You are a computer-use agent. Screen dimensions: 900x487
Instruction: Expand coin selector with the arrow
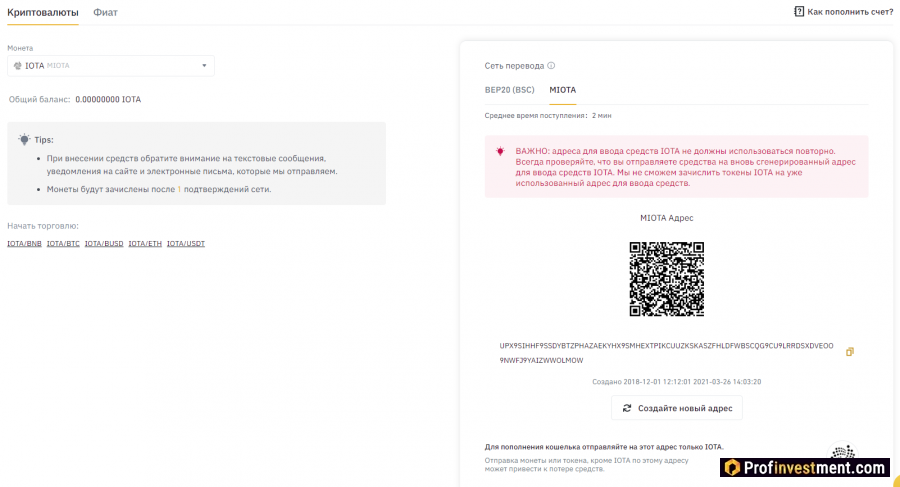204,65
